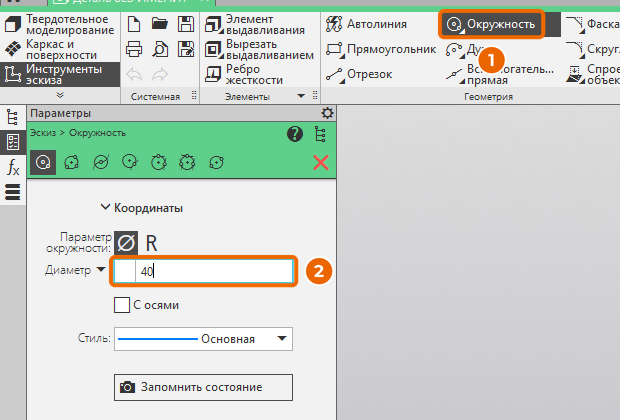The height and width of the screenshot is (420, 620).
Task: Collapse the Координаты section
Action: pos(105,207)
